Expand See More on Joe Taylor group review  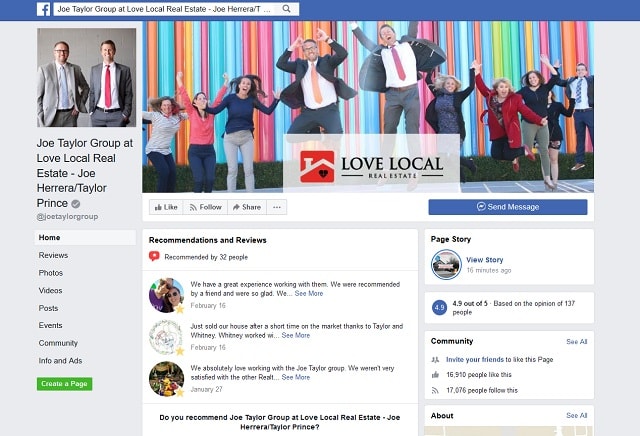pyautogui.click(x=296, y=377)
